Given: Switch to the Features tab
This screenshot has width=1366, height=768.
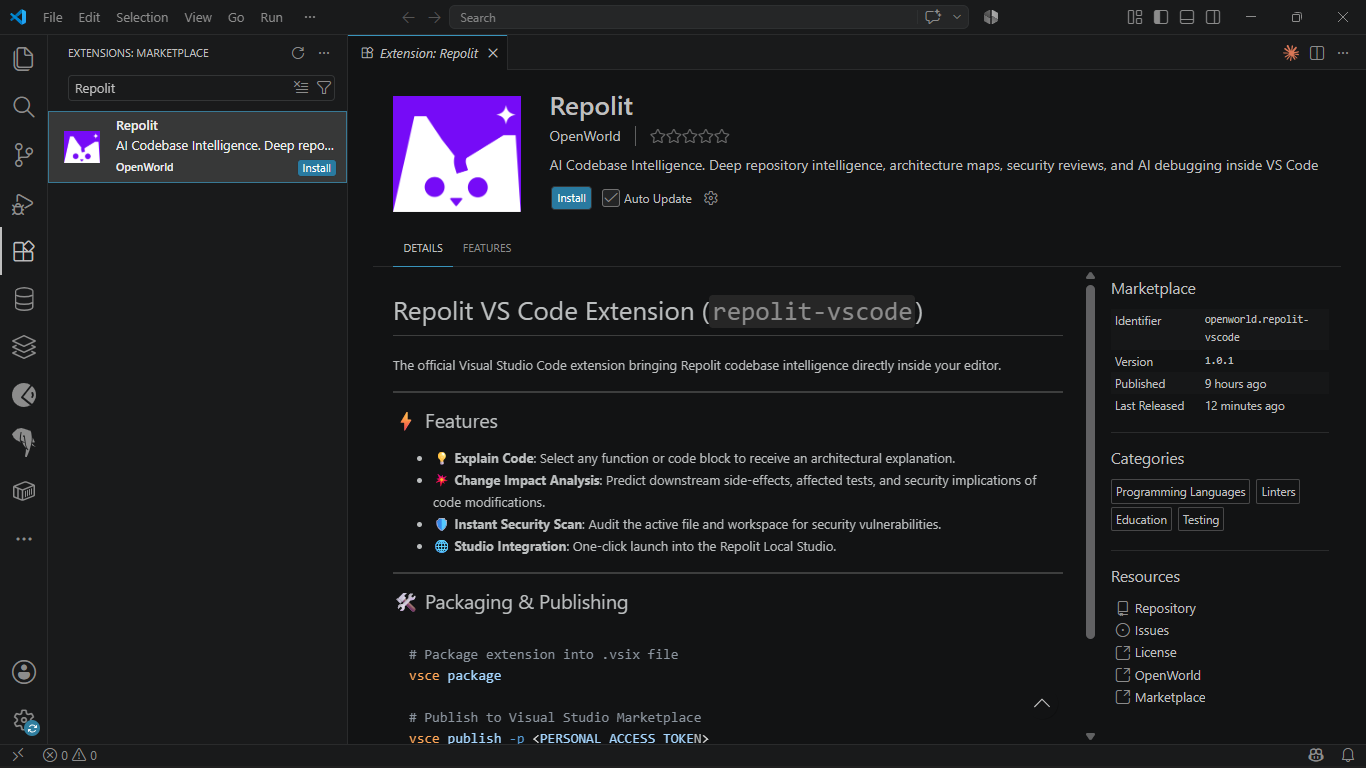Looking at the screenshot, I should (487, 248).
